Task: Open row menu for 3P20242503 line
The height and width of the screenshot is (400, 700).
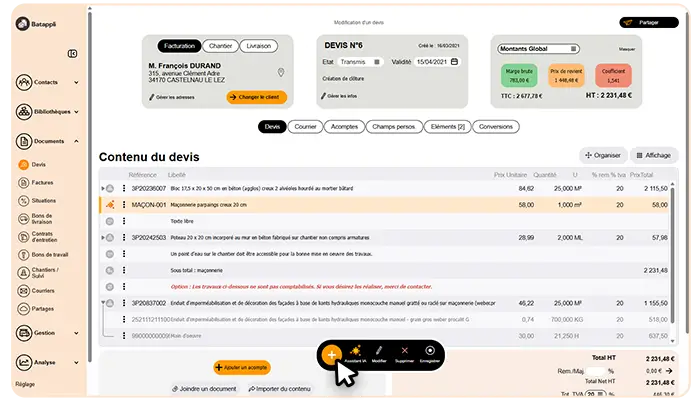Action: (124, 238)
